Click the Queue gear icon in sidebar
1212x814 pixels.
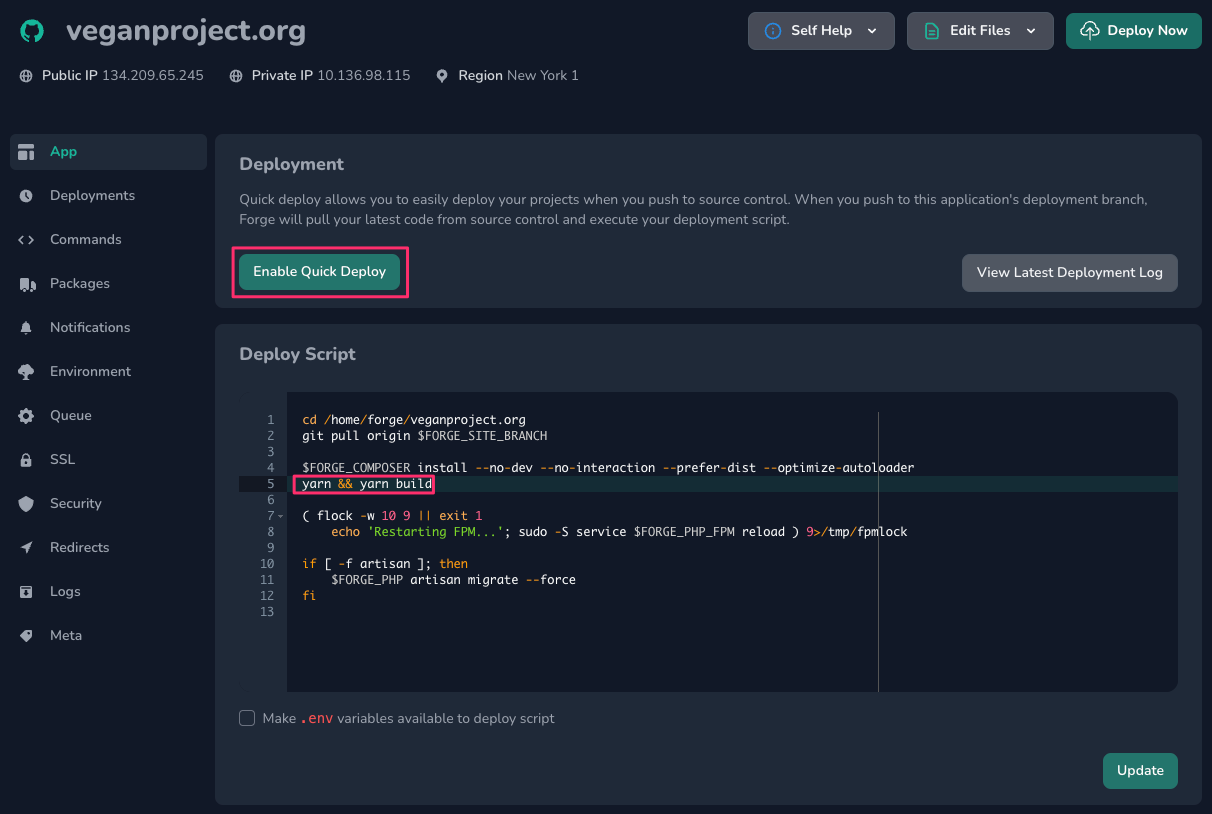25,415
